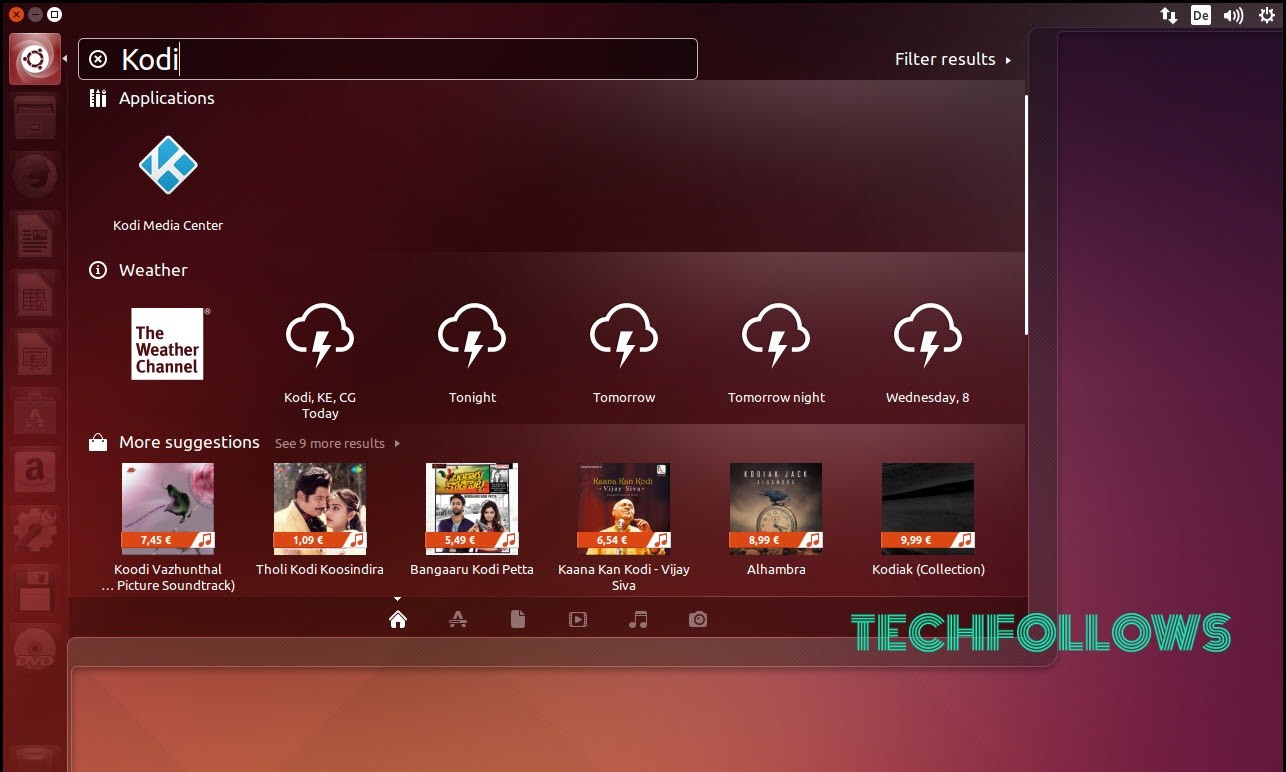
Task: Switch to the Files lens icon
Action: point(518,620)
